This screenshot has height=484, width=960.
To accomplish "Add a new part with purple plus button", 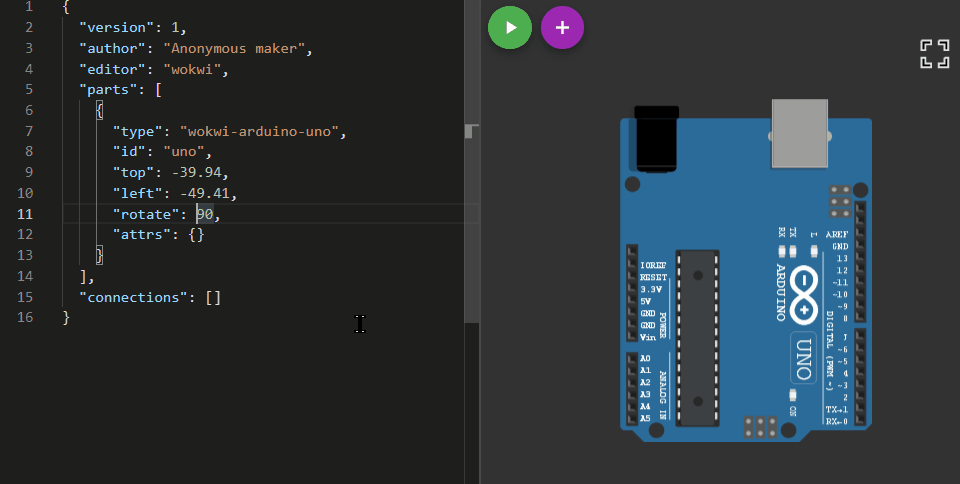I will tap(562, 28).
